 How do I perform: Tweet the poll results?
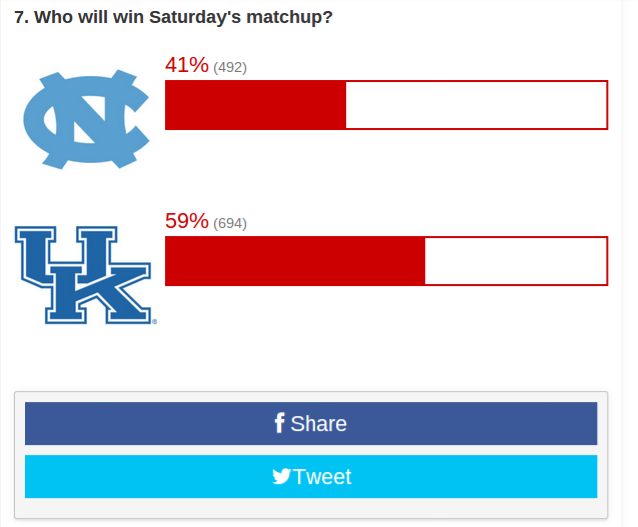311,476
